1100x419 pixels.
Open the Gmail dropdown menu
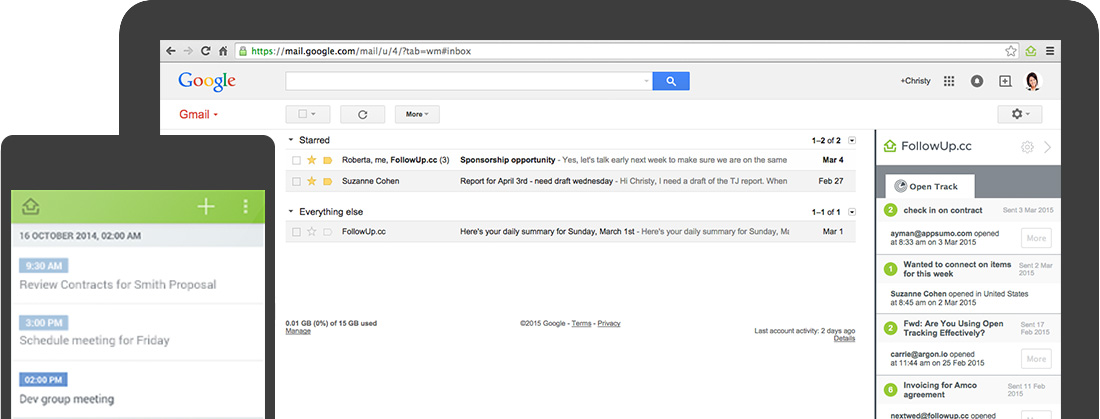(x=198, y=114)
